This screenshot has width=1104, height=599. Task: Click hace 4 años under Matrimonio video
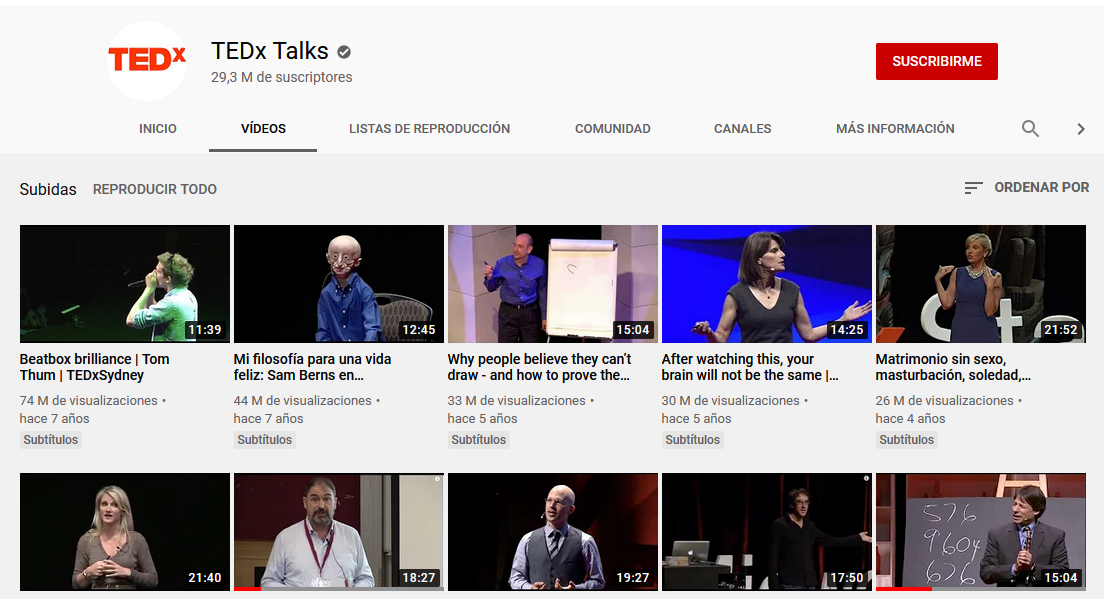point(910,419)
